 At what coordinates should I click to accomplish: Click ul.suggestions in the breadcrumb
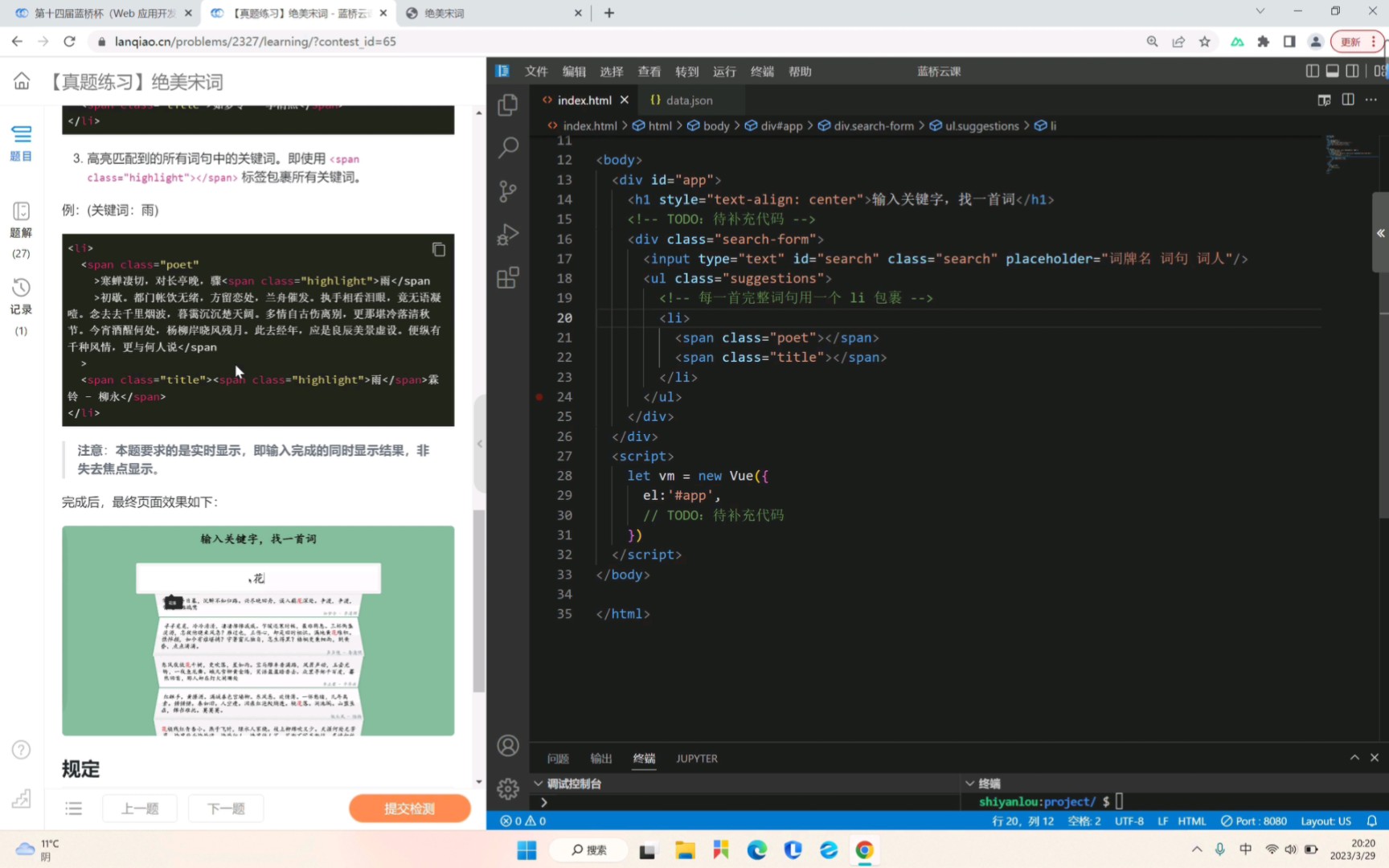pos(981,125)
